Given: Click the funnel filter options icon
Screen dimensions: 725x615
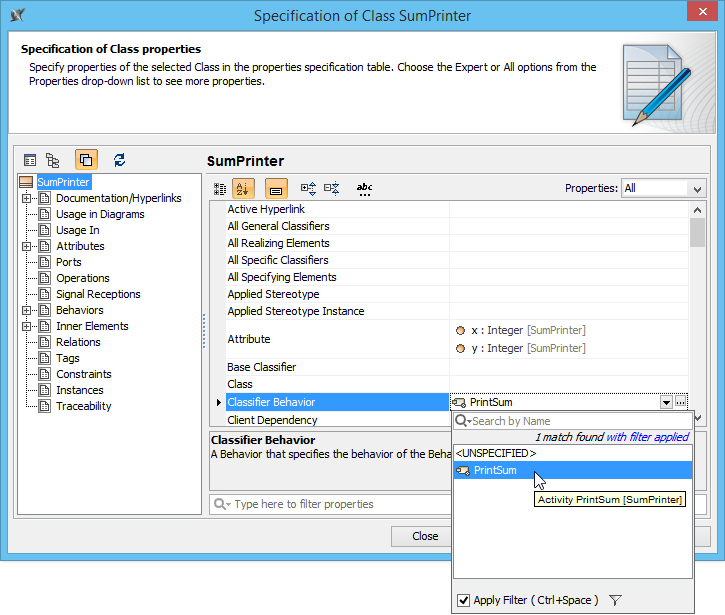Looking at the screenshot, I should (x=616, y=600).
